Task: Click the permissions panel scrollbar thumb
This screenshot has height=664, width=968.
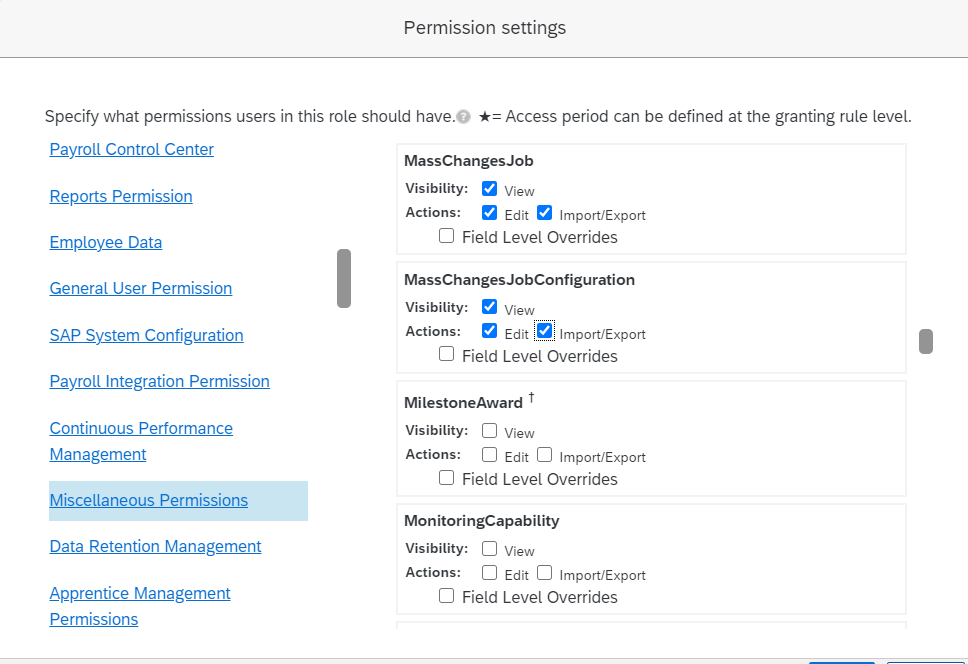Action: point(926,341)
